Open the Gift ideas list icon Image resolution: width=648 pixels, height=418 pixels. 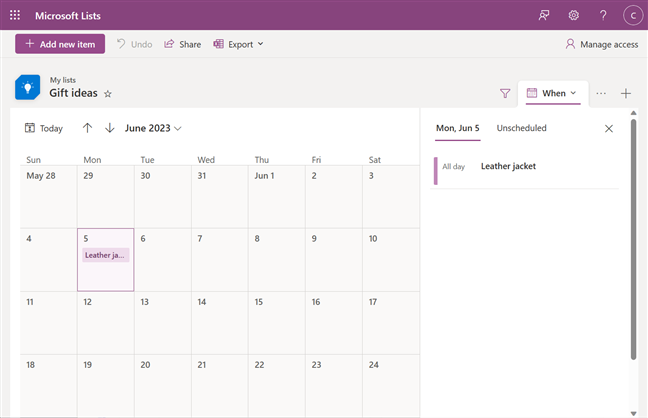click(x=28, y=87)
